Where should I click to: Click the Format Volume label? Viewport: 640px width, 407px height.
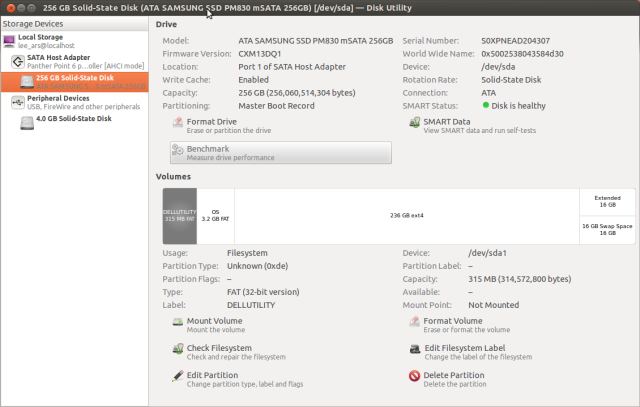(453, 321)
